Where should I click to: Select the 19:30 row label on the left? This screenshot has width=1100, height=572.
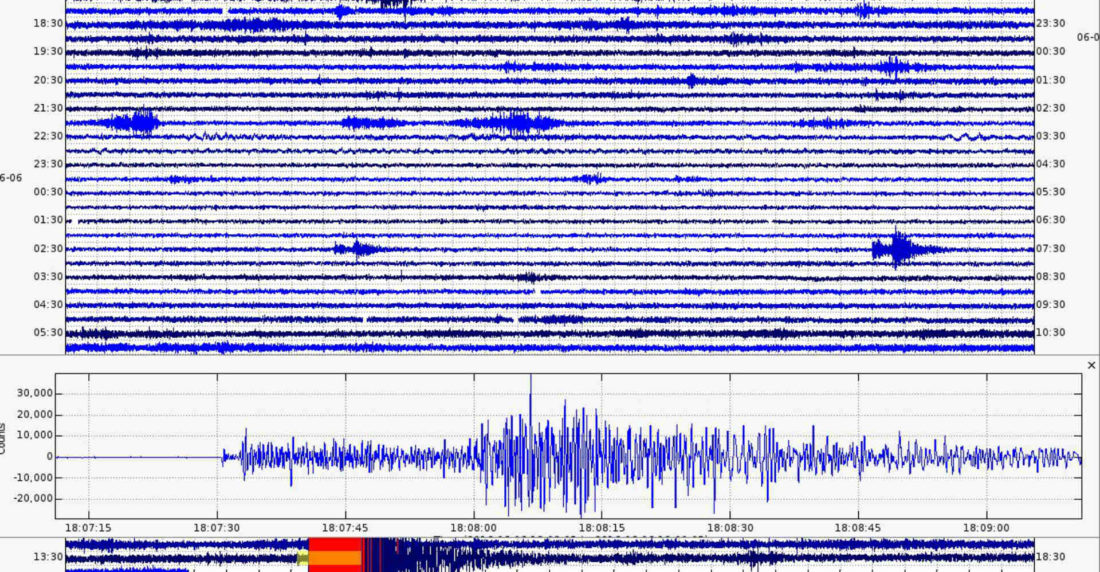(x=49, y=52)
